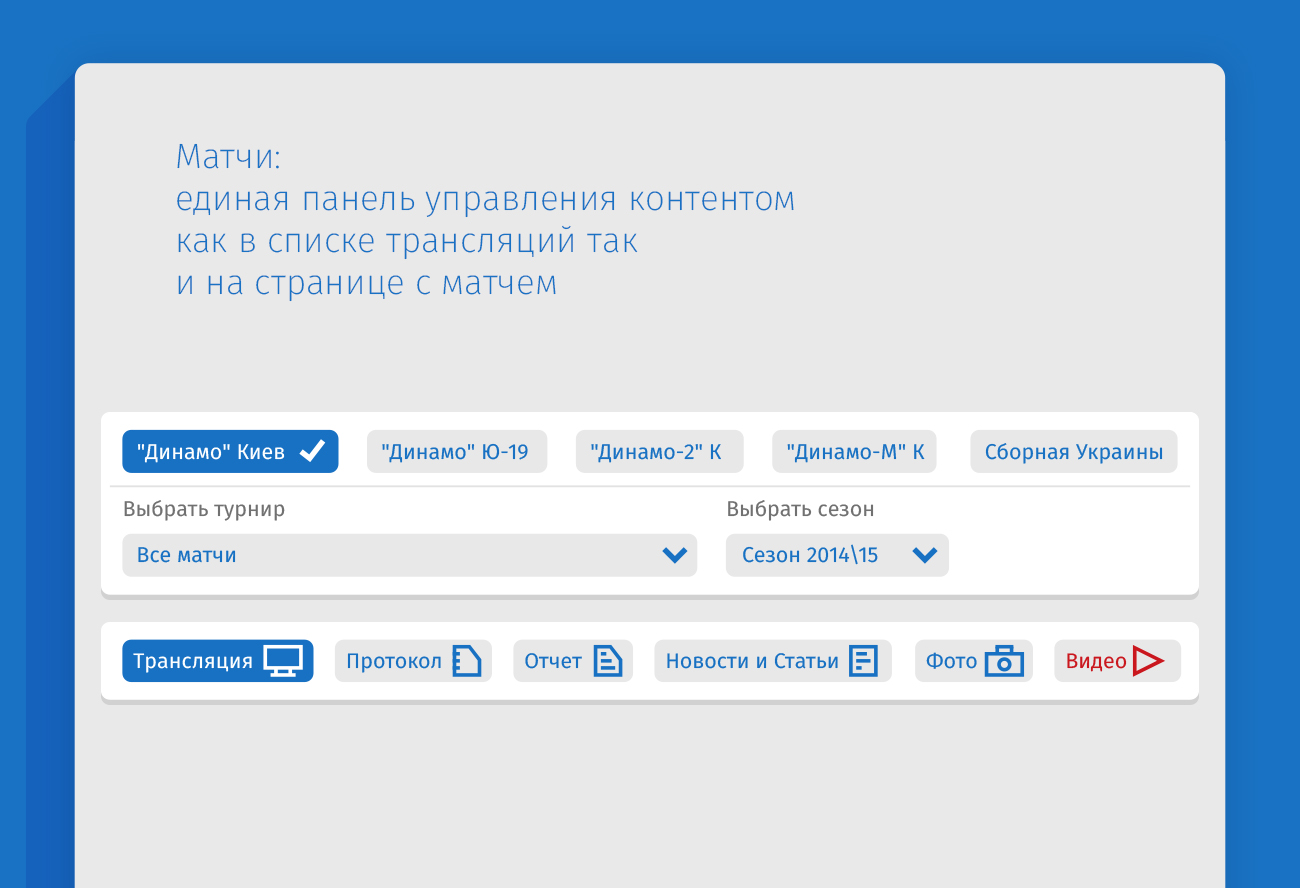This screenshot has height=888, width=1300.
Task: Click the news list icon beside Новости и Статьи
Action: pyautogui.click(x=863, y=661)
